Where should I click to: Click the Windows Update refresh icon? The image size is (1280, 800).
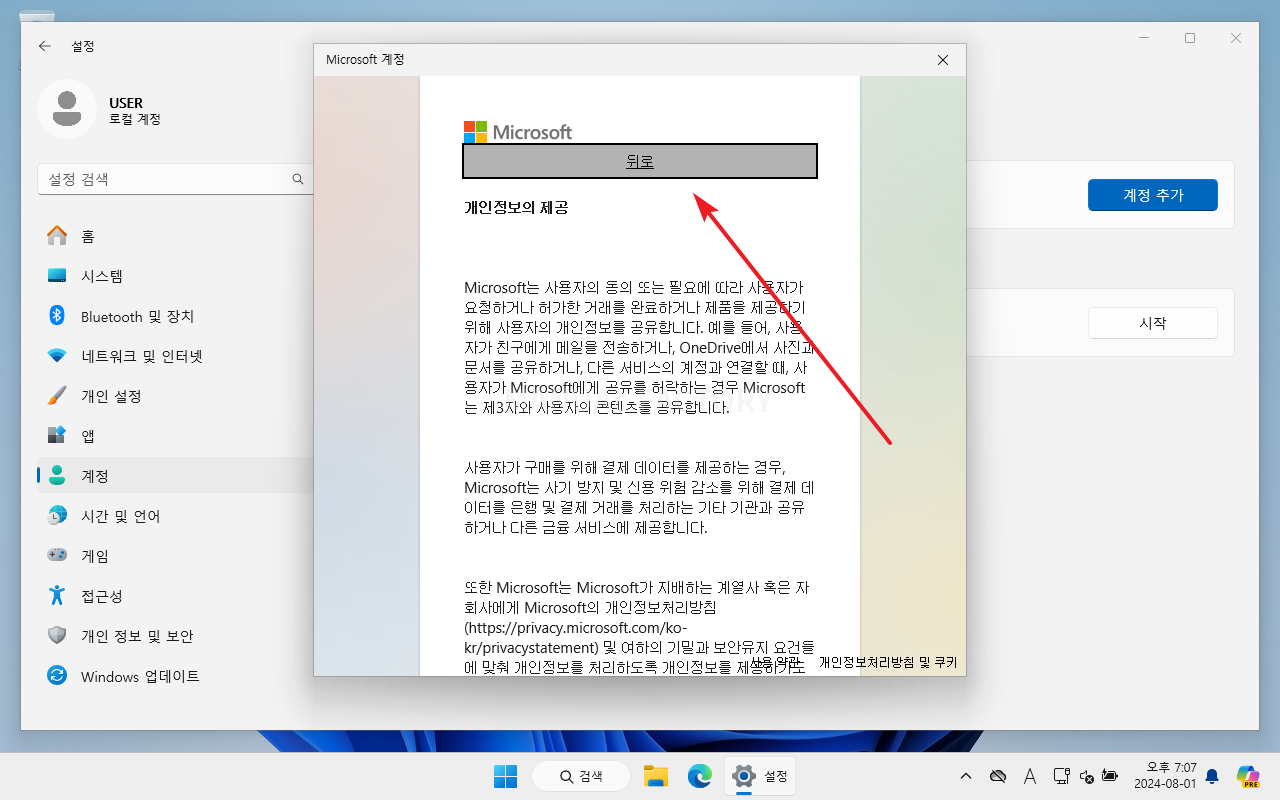57,676
